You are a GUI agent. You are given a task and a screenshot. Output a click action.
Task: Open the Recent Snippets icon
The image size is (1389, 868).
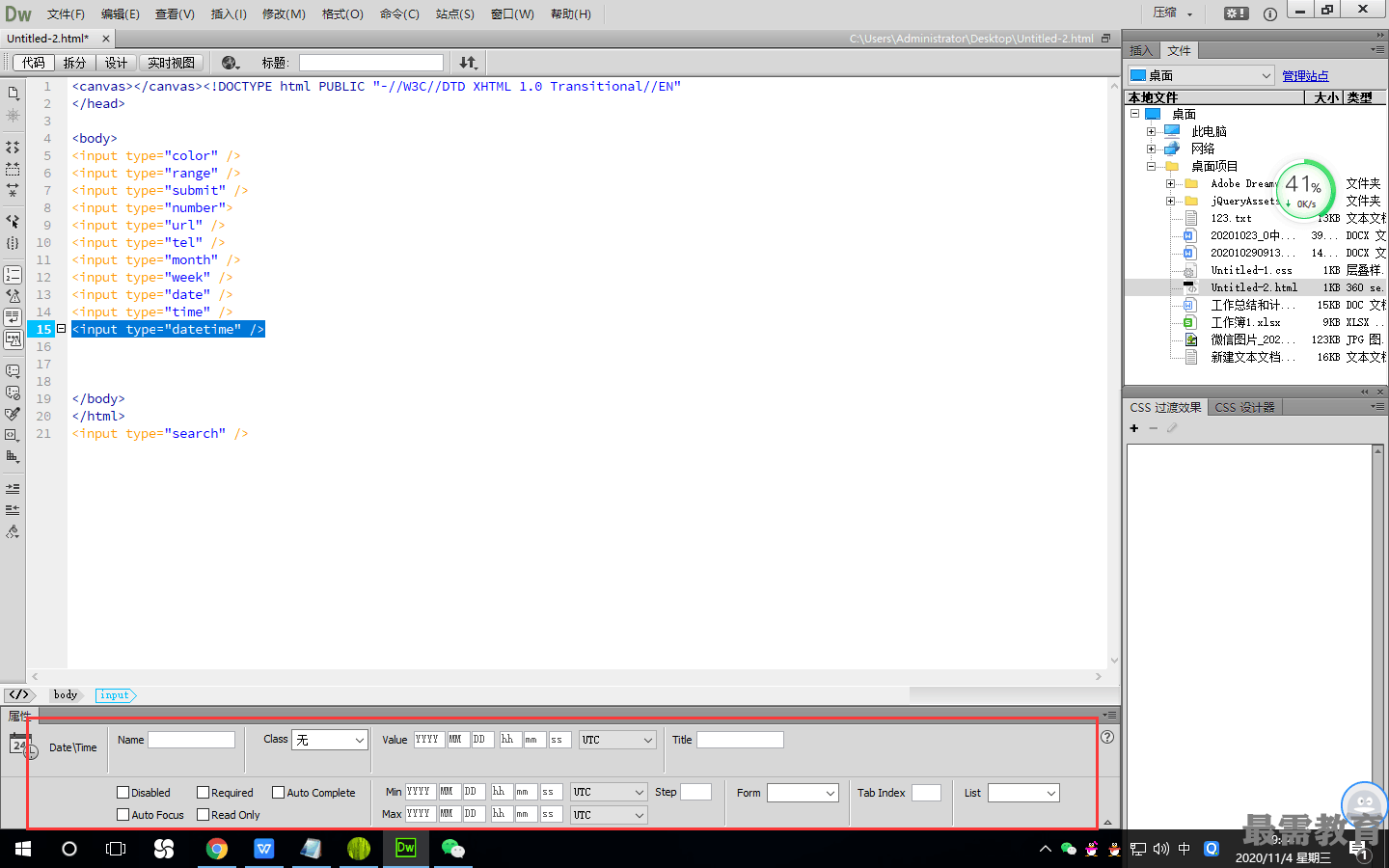pyautogui.click(x=13, y=435)
